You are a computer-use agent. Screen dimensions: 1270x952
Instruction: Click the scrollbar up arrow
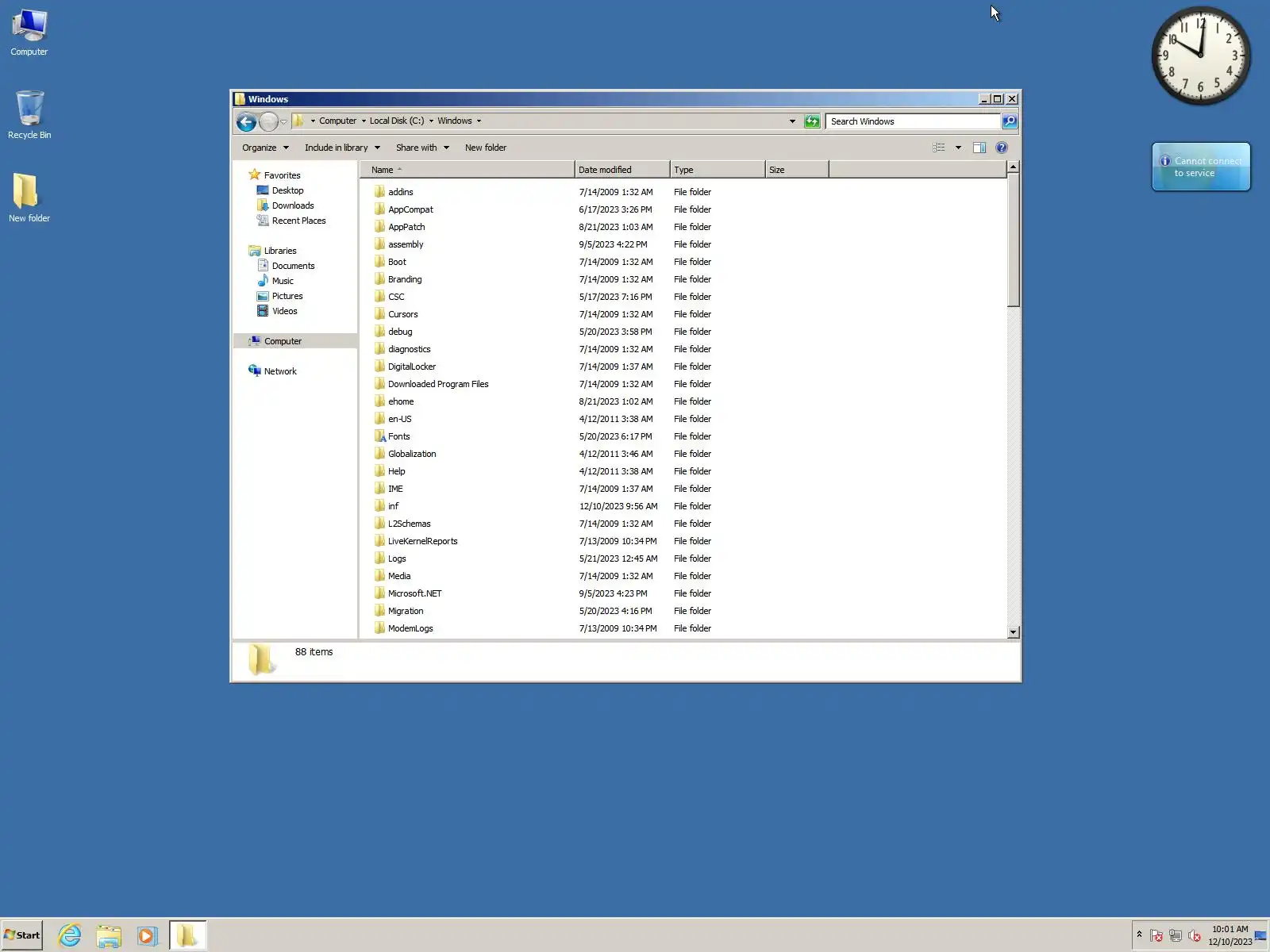[x=1013, y=167]
